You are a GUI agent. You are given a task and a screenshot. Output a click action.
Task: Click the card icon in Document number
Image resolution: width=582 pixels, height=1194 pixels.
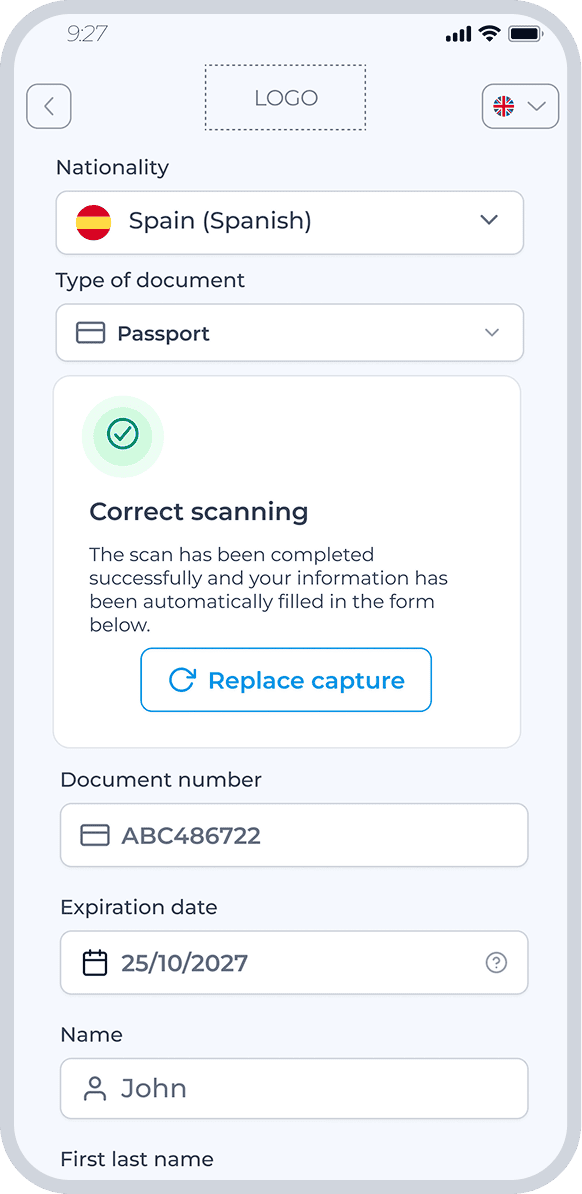[94, 835]
